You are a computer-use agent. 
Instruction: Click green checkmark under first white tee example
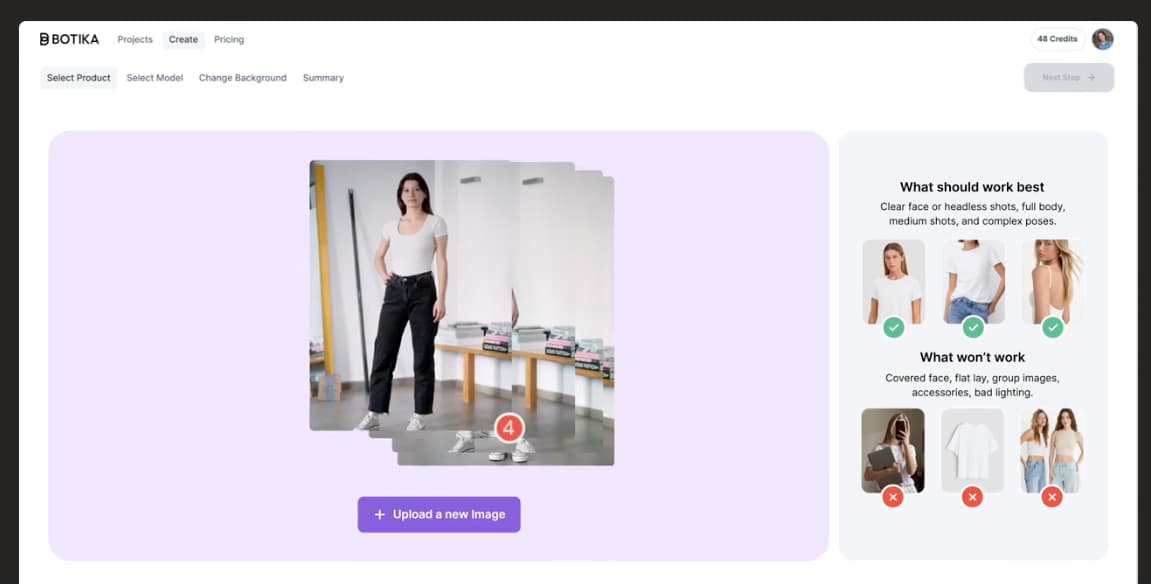pyautogui.click(x=893, y=327)
